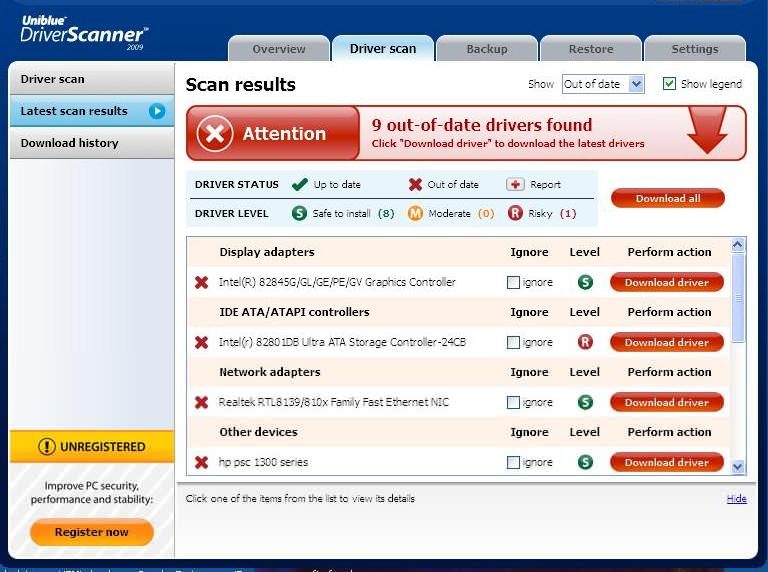The height and width of the screenshot is (572, 768).
Task: Check ignore for Ultra ATA Storage Controller
Action: [x=513, y=342]
